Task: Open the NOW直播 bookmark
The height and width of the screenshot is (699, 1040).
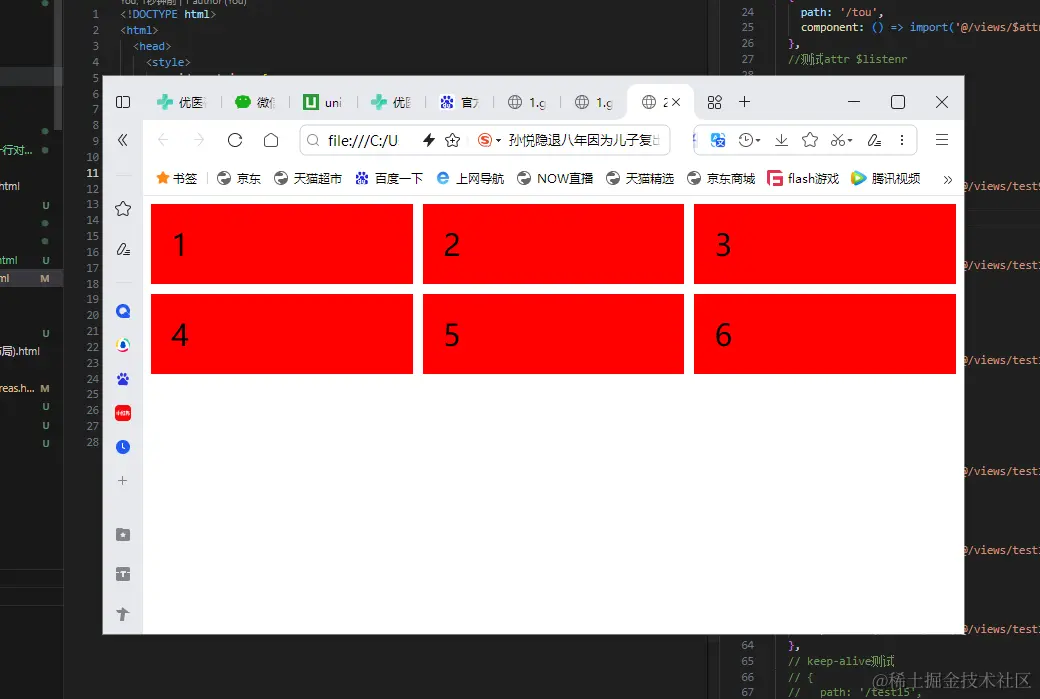Action: 555,178
